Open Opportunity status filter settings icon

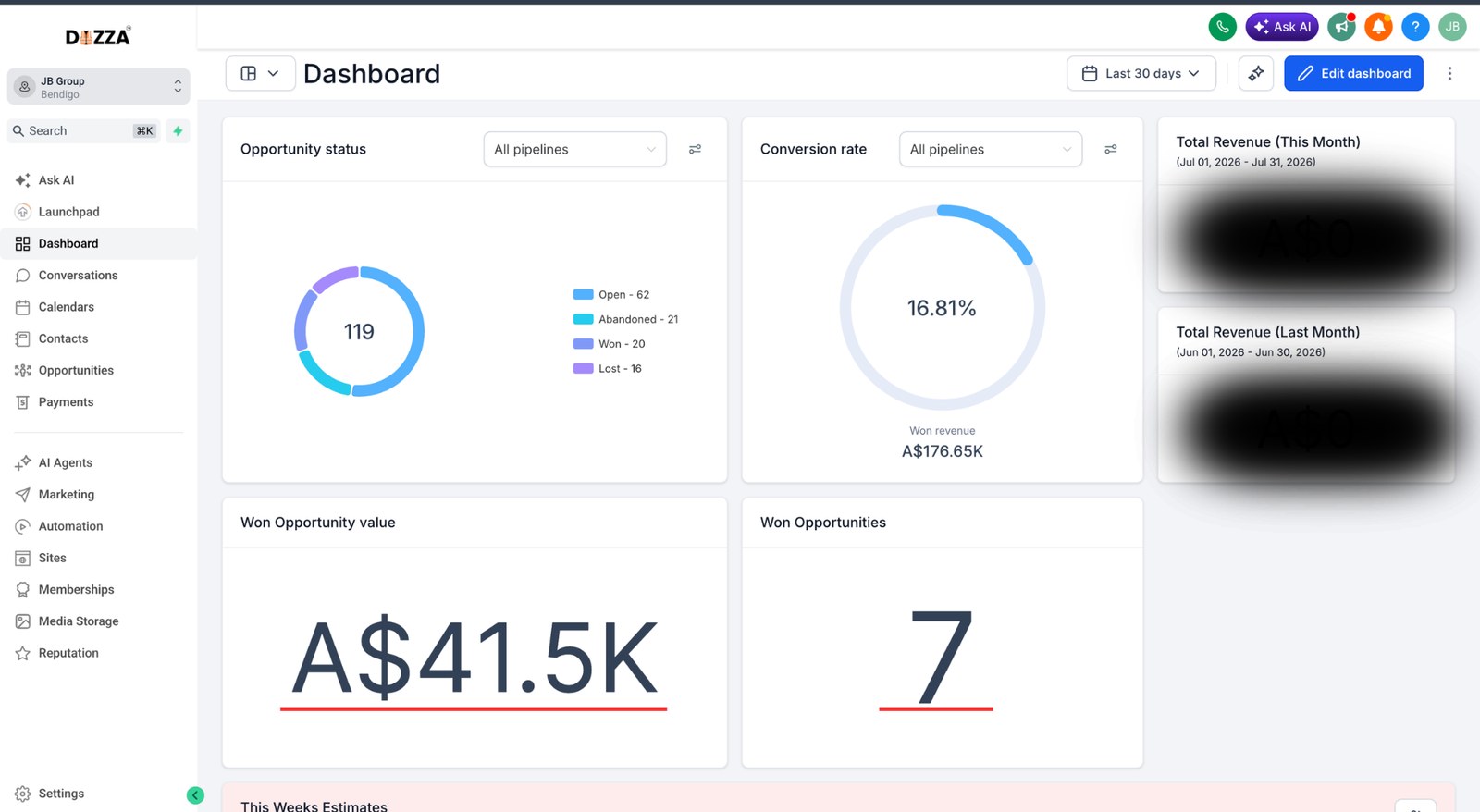pyautogui.click(x=695, y=149)
